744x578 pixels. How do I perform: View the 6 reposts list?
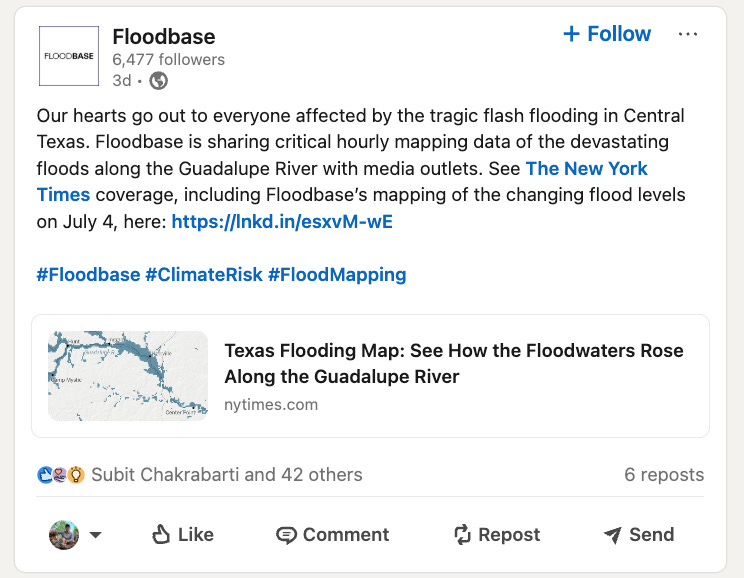point(664,474)
